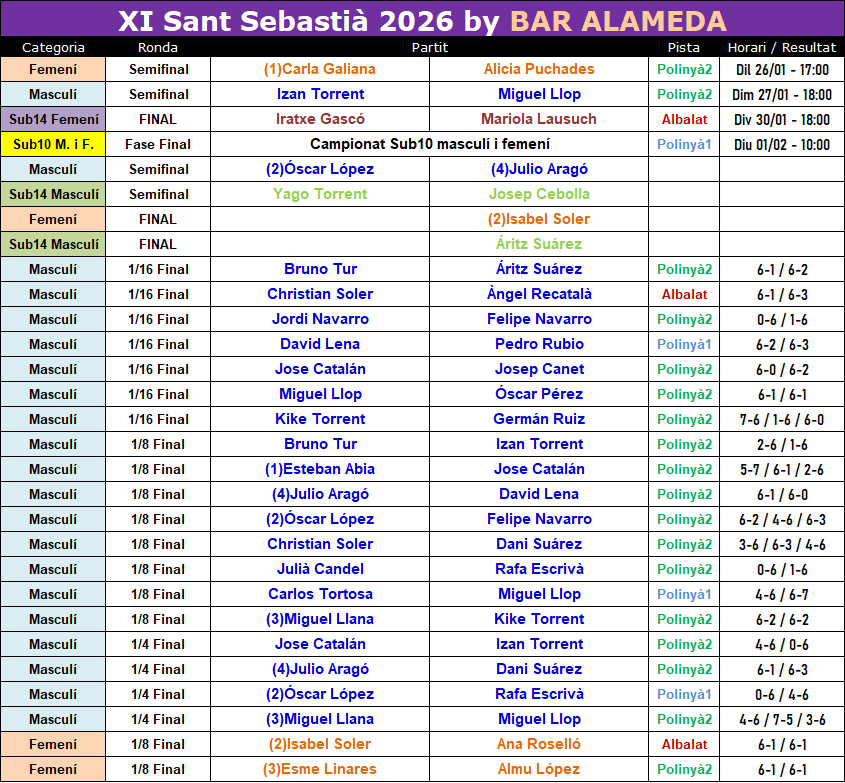This screenshot has height=783, width=845.
Task: Click the Fase Final round cell
Action: 158,144
